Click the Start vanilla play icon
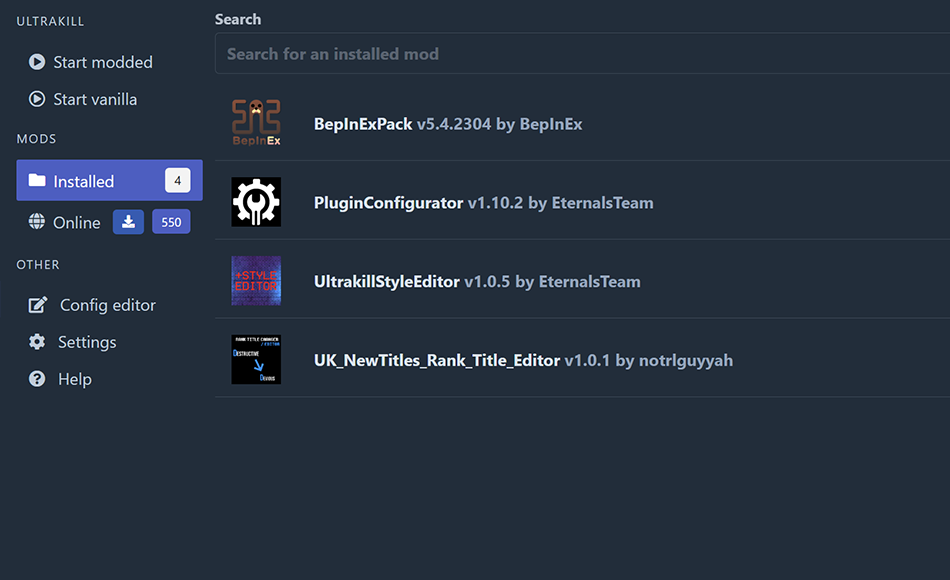 [x=37, y=99]
